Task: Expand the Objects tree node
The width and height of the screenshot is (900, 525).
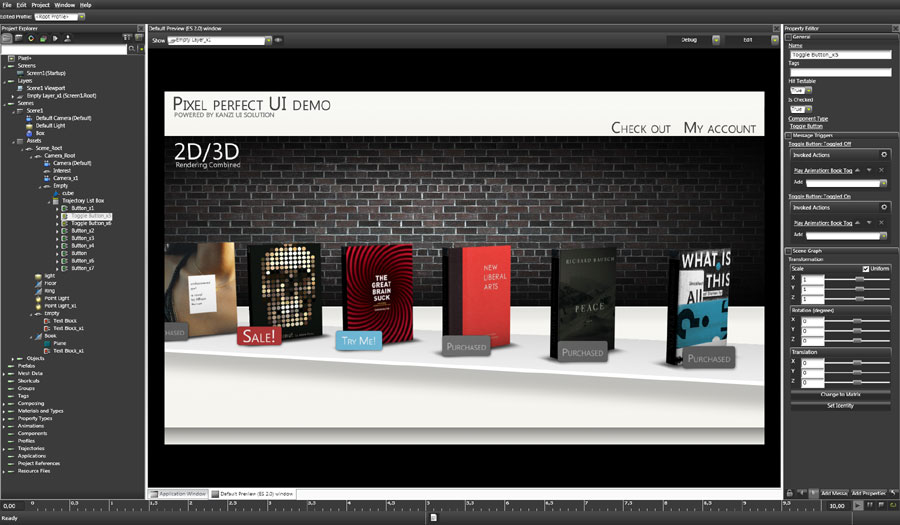Action: (x=13, y=359)
